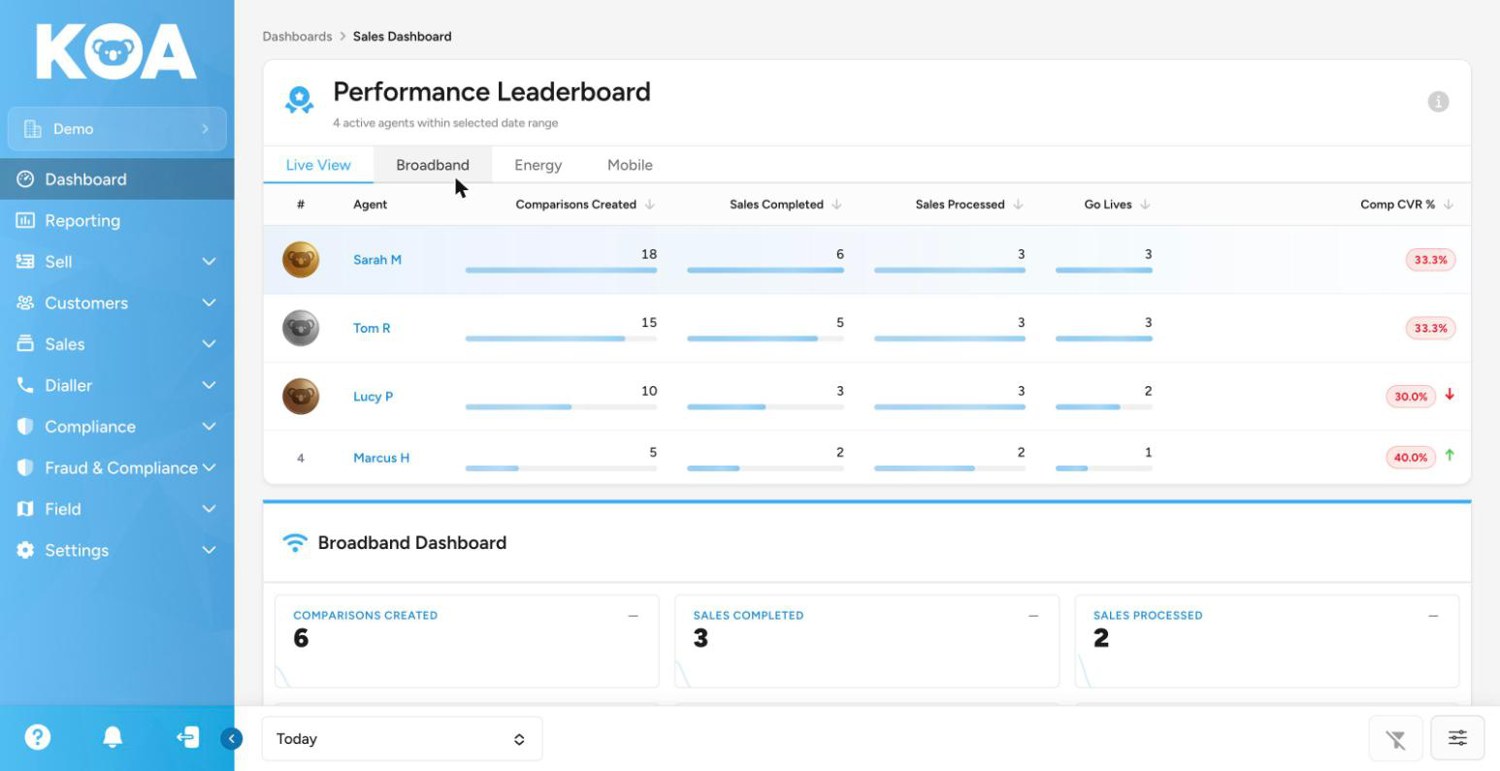
Task: Click the Reporting chart icon in sidebar
Action: (x=26, y=220)
